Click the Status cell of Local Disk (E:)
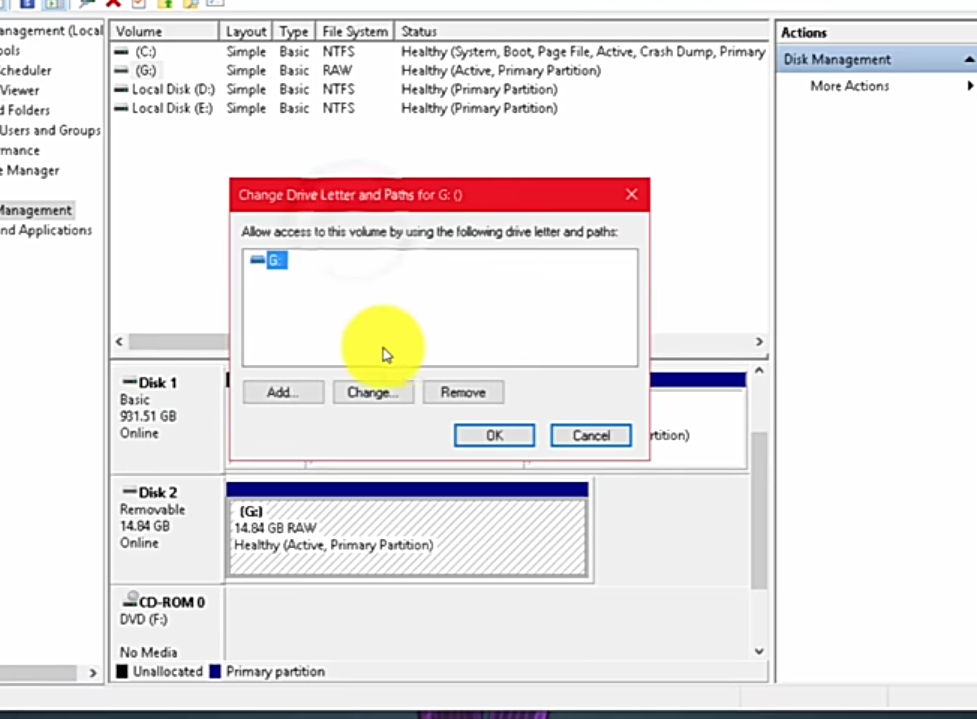The image size is (977, 719). 479,108
